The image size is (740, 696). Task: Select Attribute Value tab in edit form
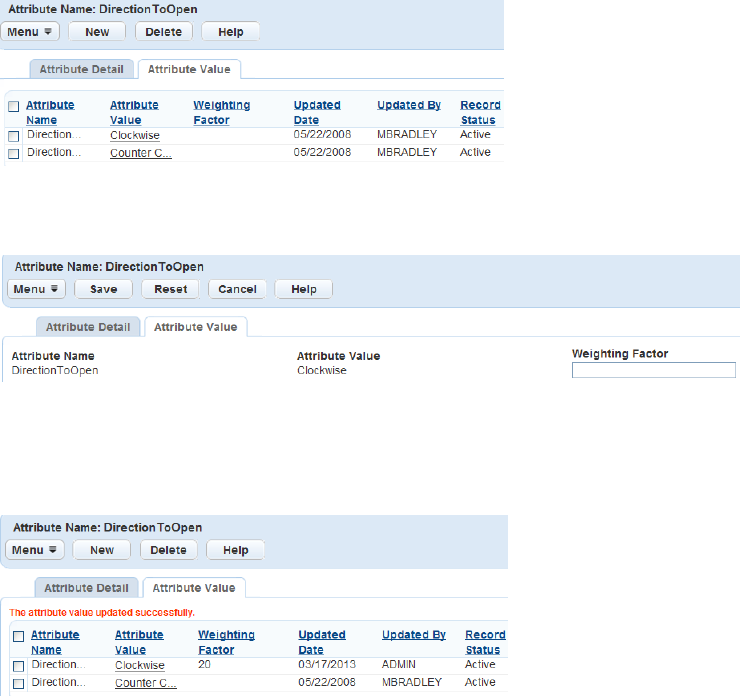[195, 327]
